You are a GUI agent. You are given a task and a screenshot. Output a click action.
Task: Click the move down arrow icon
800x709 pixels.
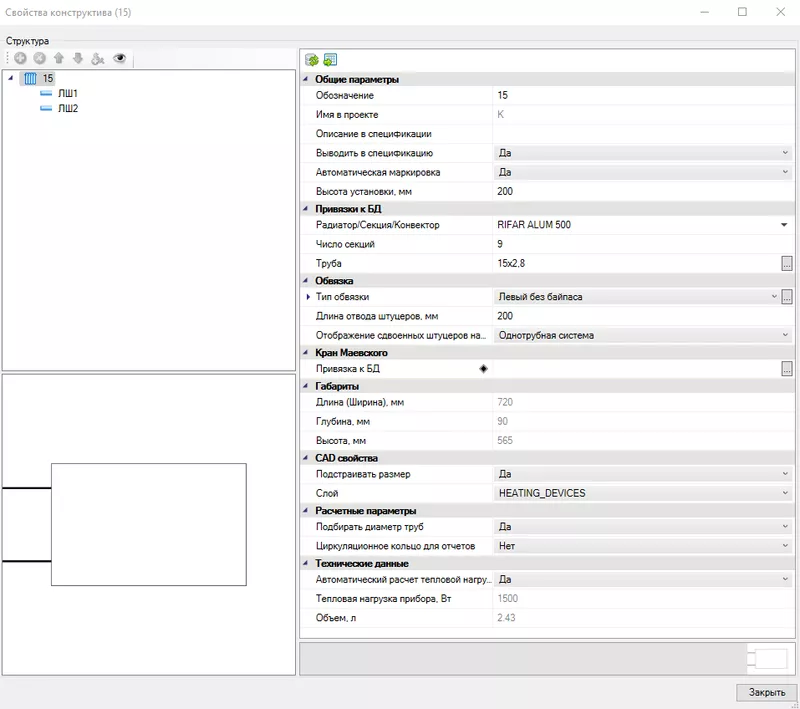coord(76,58)
